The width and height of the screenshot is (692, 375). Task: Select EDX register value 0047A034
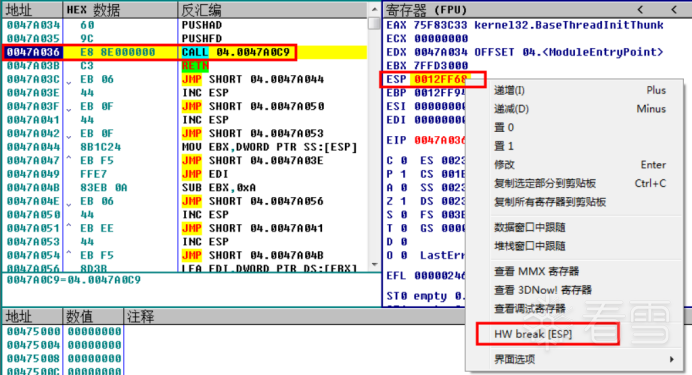coord(440,52)
